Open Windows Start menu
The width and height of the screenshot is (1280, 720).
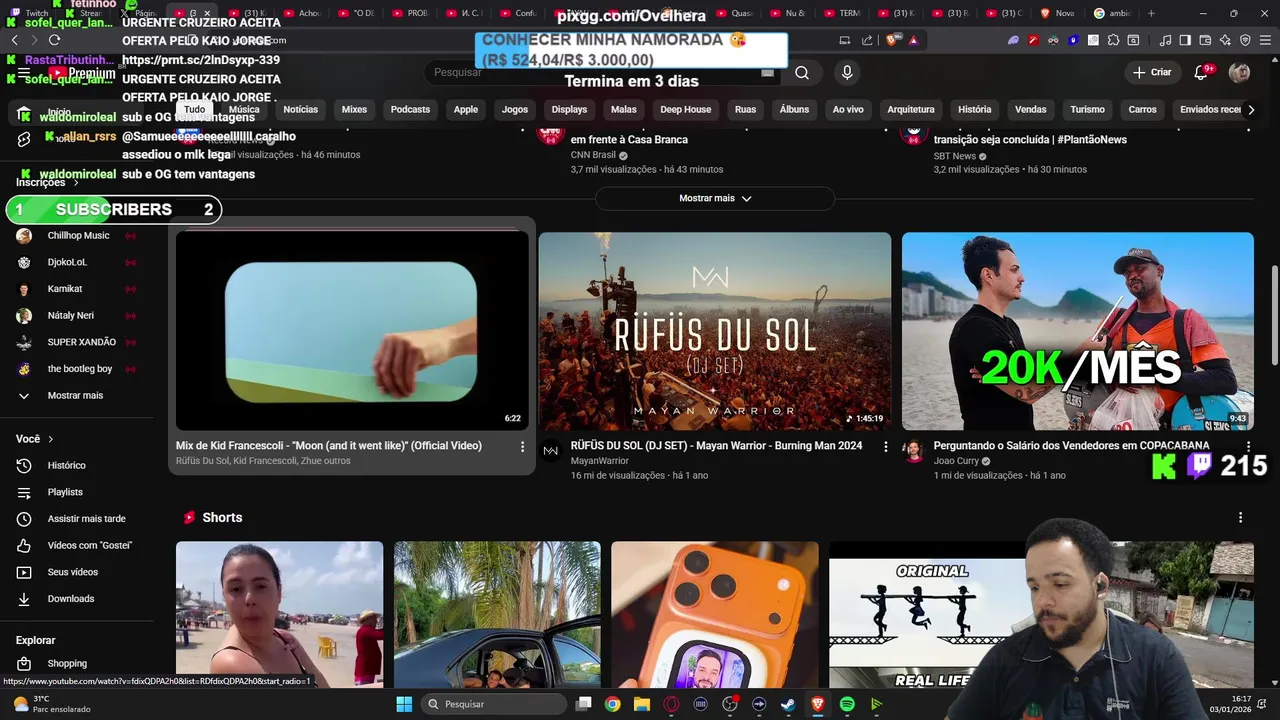(404, 704)
